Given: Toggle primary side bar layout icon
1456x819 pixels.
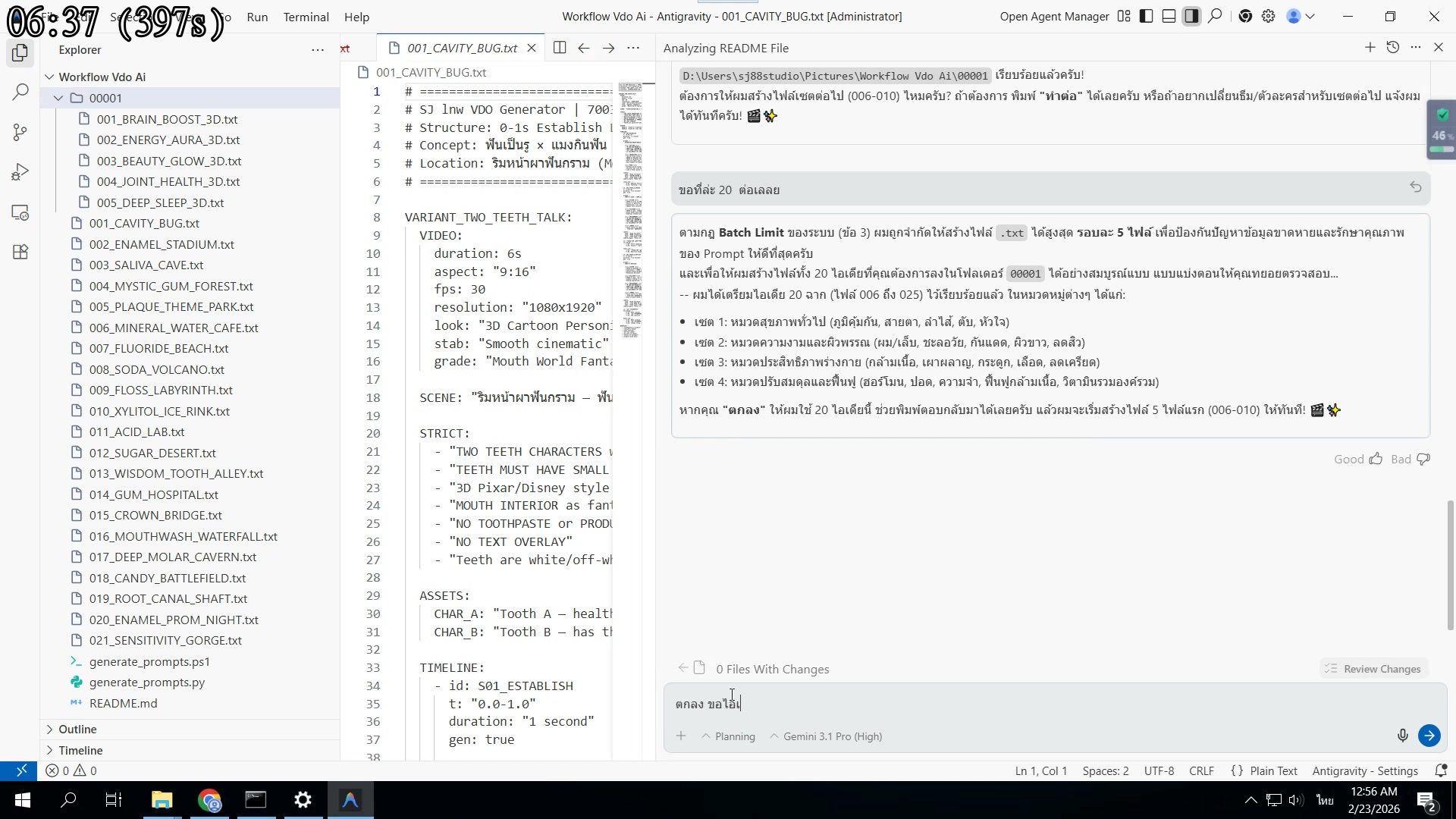Looking at the screenshot, I should point(1147,17).
